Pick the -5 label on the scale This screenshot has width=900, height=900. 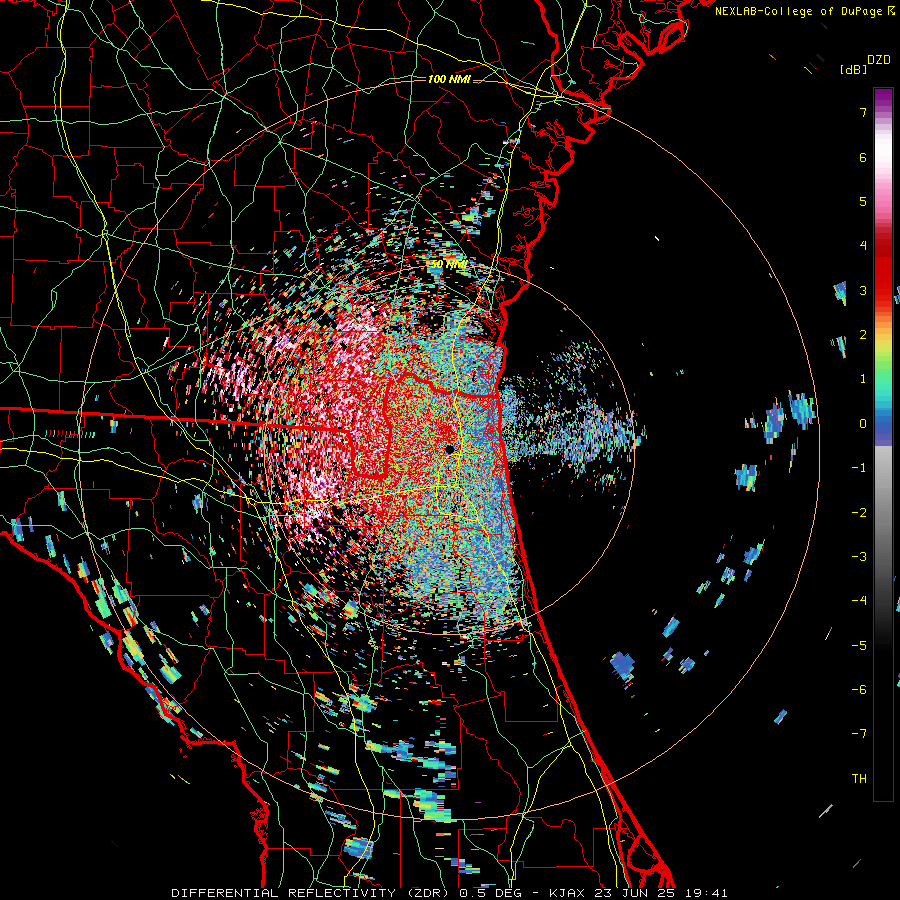click(x=859, y=646)
